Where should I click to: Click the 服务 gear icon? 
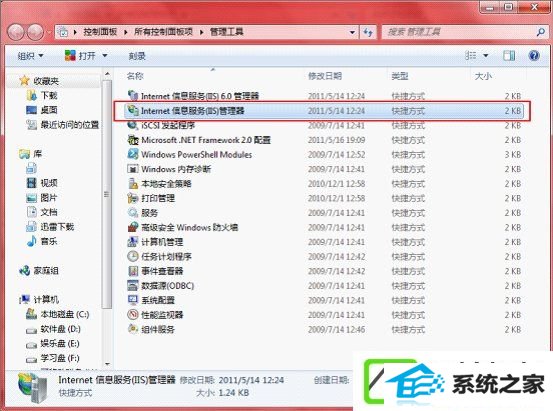click(133, 213)
